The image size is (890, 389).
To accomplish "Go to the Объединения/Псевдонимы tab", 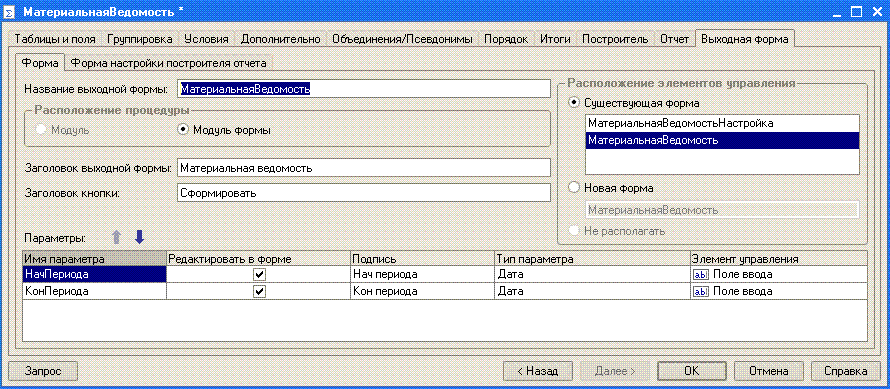I will [x=402, y=39].
